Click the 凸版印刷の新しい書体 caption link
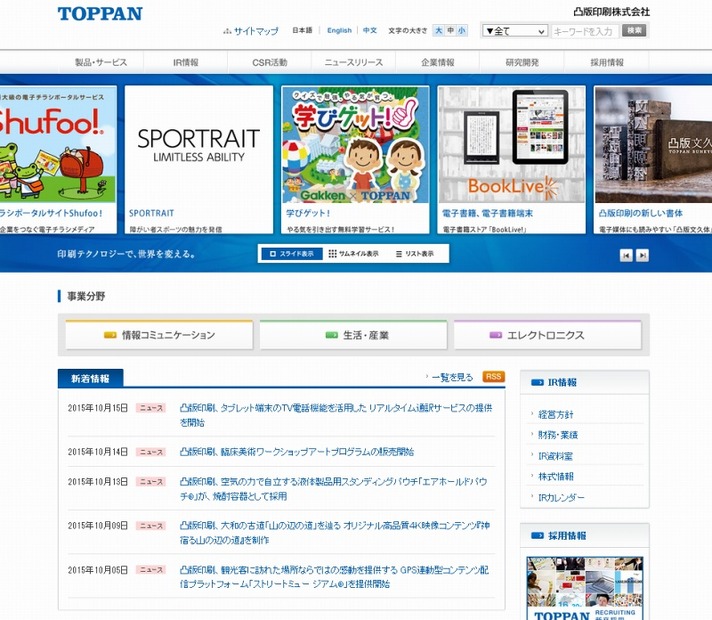This screenshot has width=712, height=620. (x=641, y=213)
